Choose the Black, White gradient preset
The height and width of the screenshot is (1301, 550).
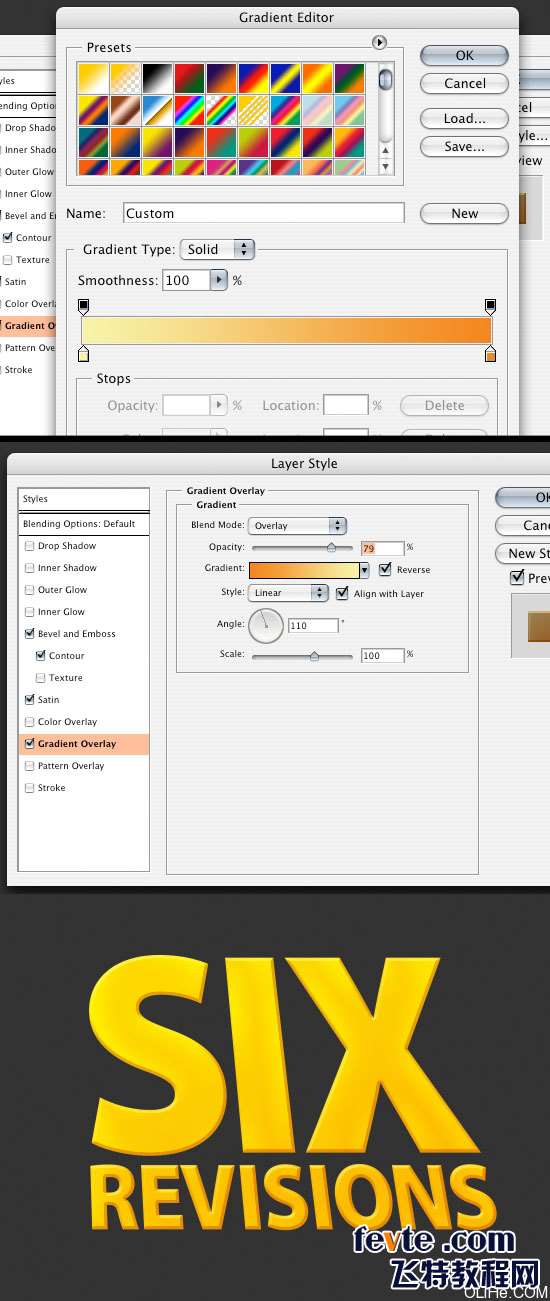tap(157, 78)
